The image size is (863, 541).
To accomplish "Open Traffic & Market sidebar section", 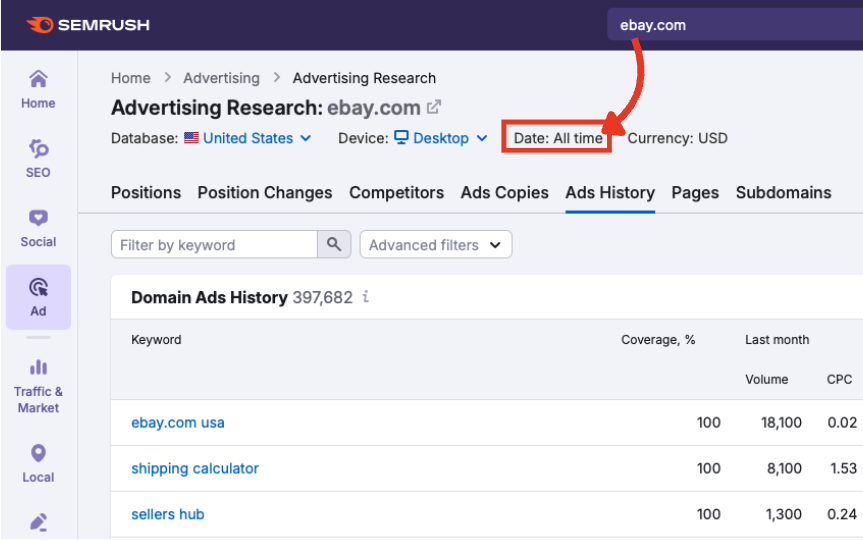I will pos(38,385).
